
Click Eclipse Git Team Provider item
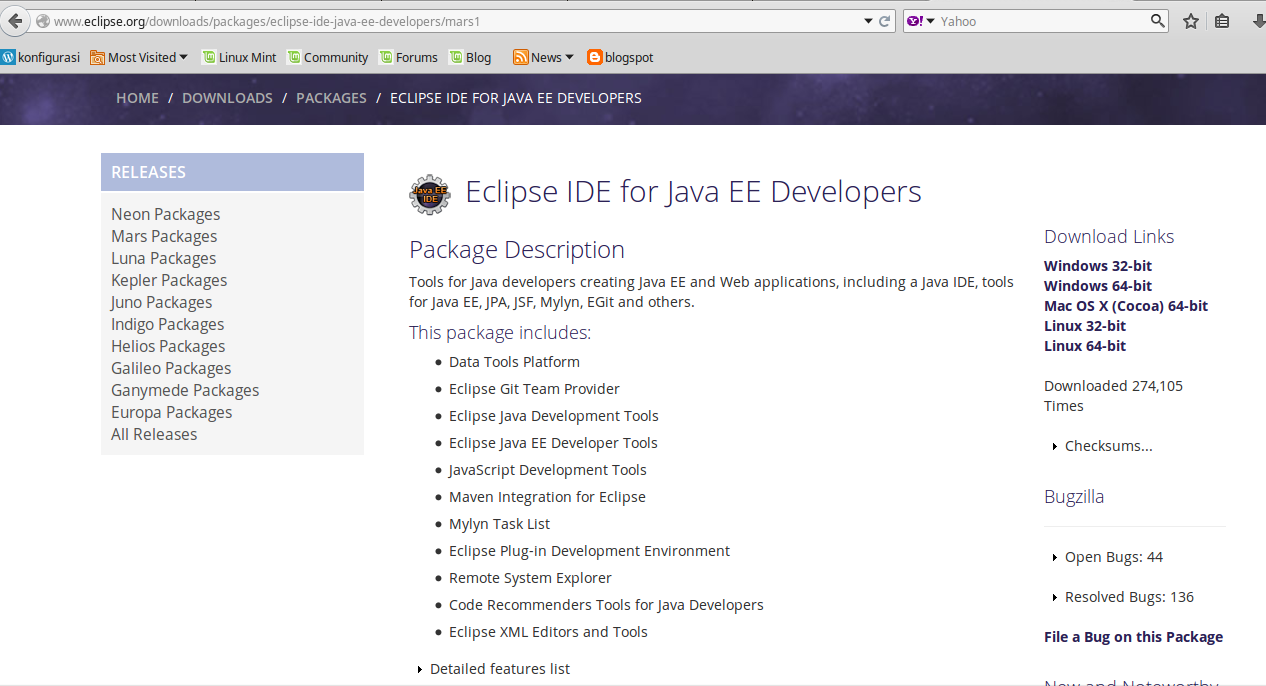534,389
